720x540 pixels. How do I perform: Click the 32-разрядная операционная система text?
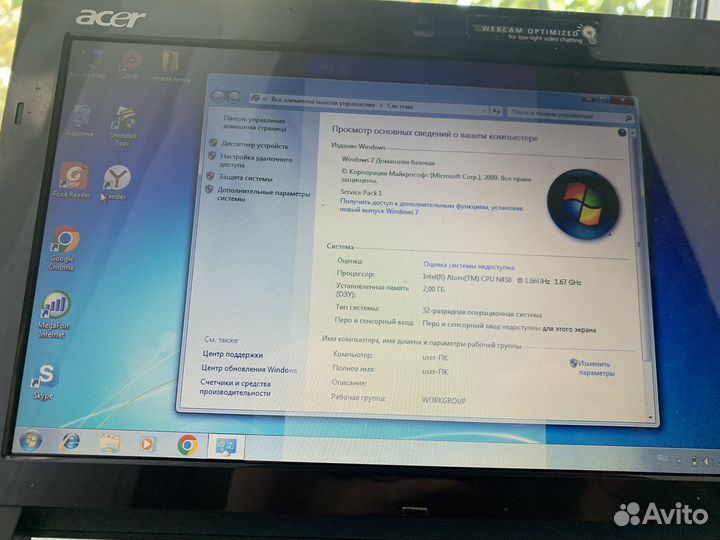pyautogui.click(x=482, y=313)
